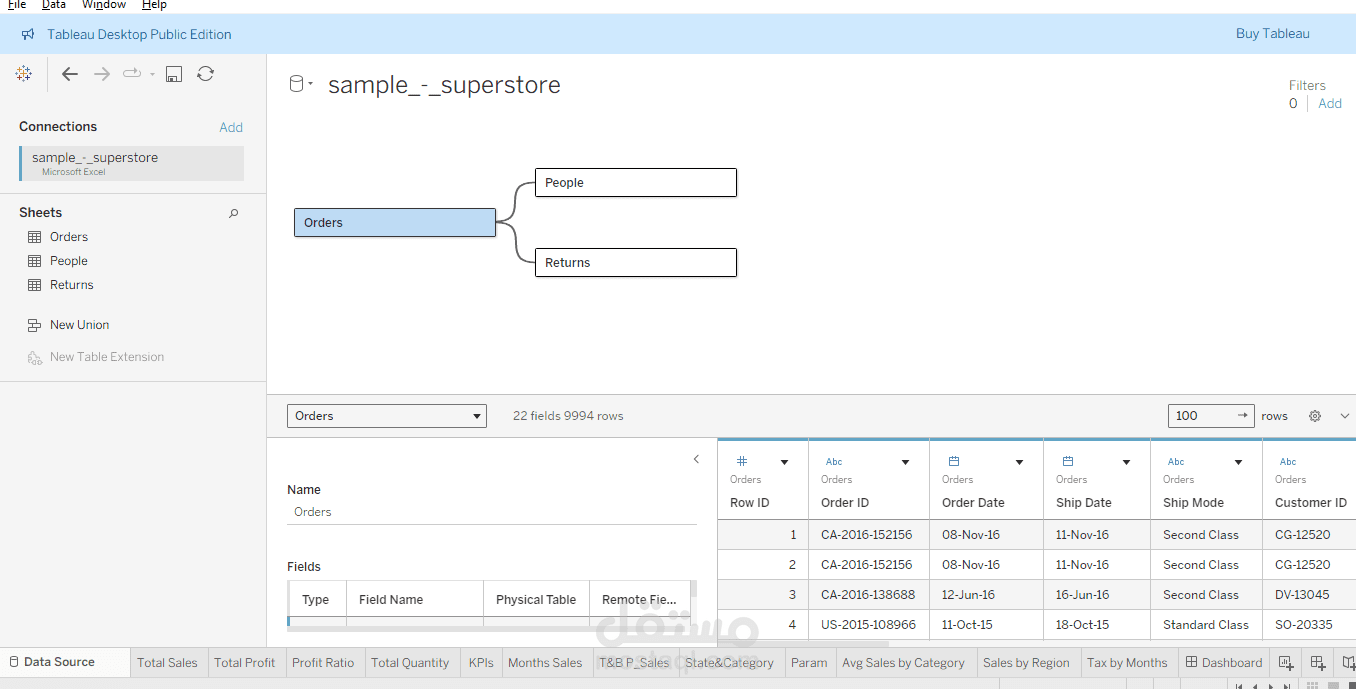Open the Dashboard tab
1356x689 pixels.
coord(1223,662)
